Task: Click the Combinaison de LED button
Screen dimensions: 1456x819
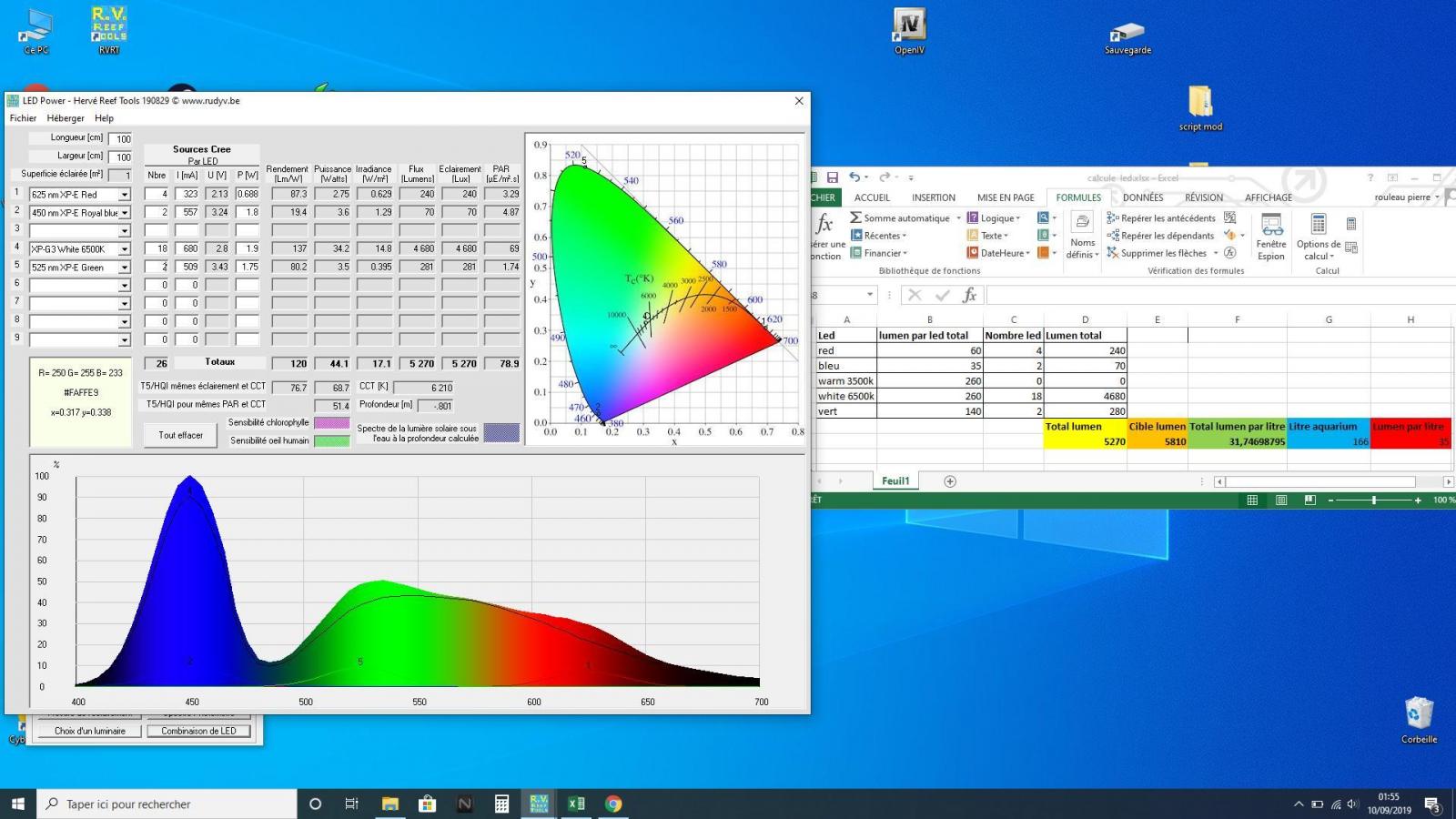Action: coord(198,731)
